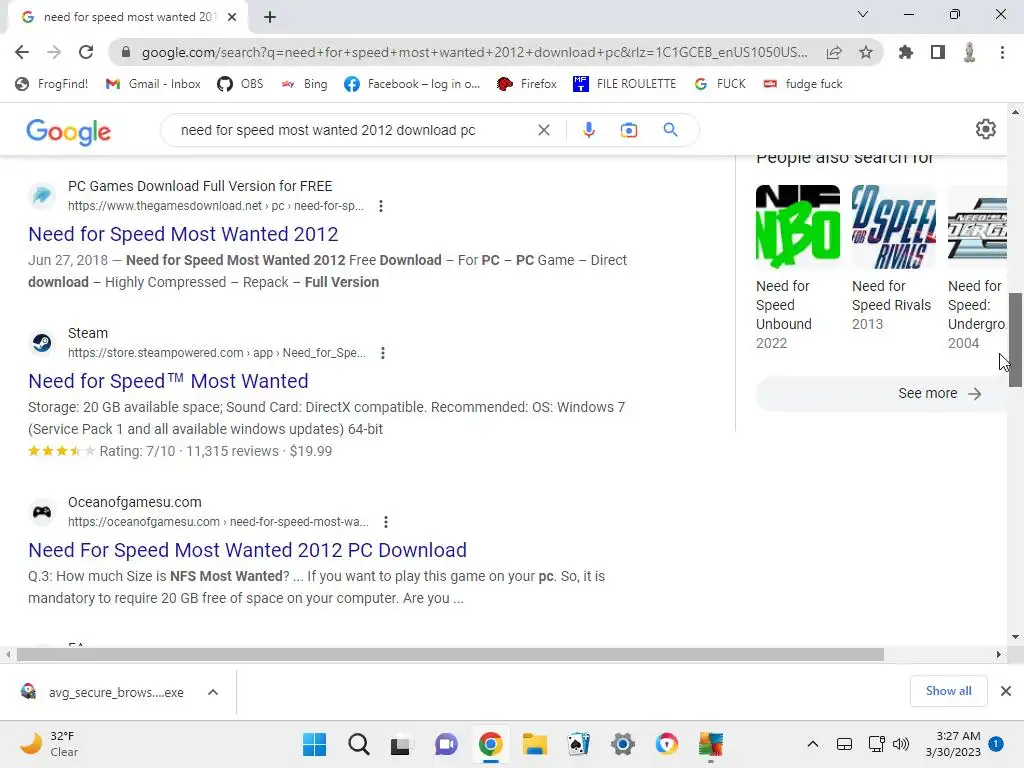Open options for Oceanofgamesu.com result
1024x768 pixels.
tap(386, 522)
